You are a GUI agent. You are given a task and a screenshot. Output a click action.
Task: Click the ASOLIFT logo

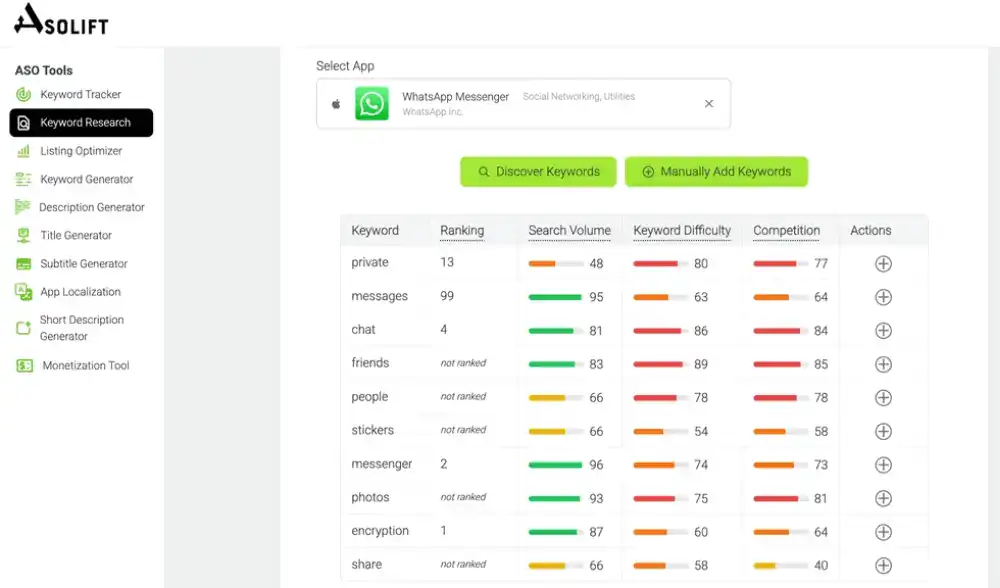62,19
